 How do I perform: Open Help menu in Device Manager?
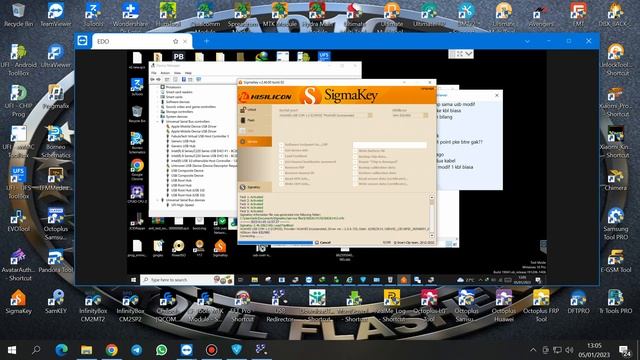pos(188,73)
